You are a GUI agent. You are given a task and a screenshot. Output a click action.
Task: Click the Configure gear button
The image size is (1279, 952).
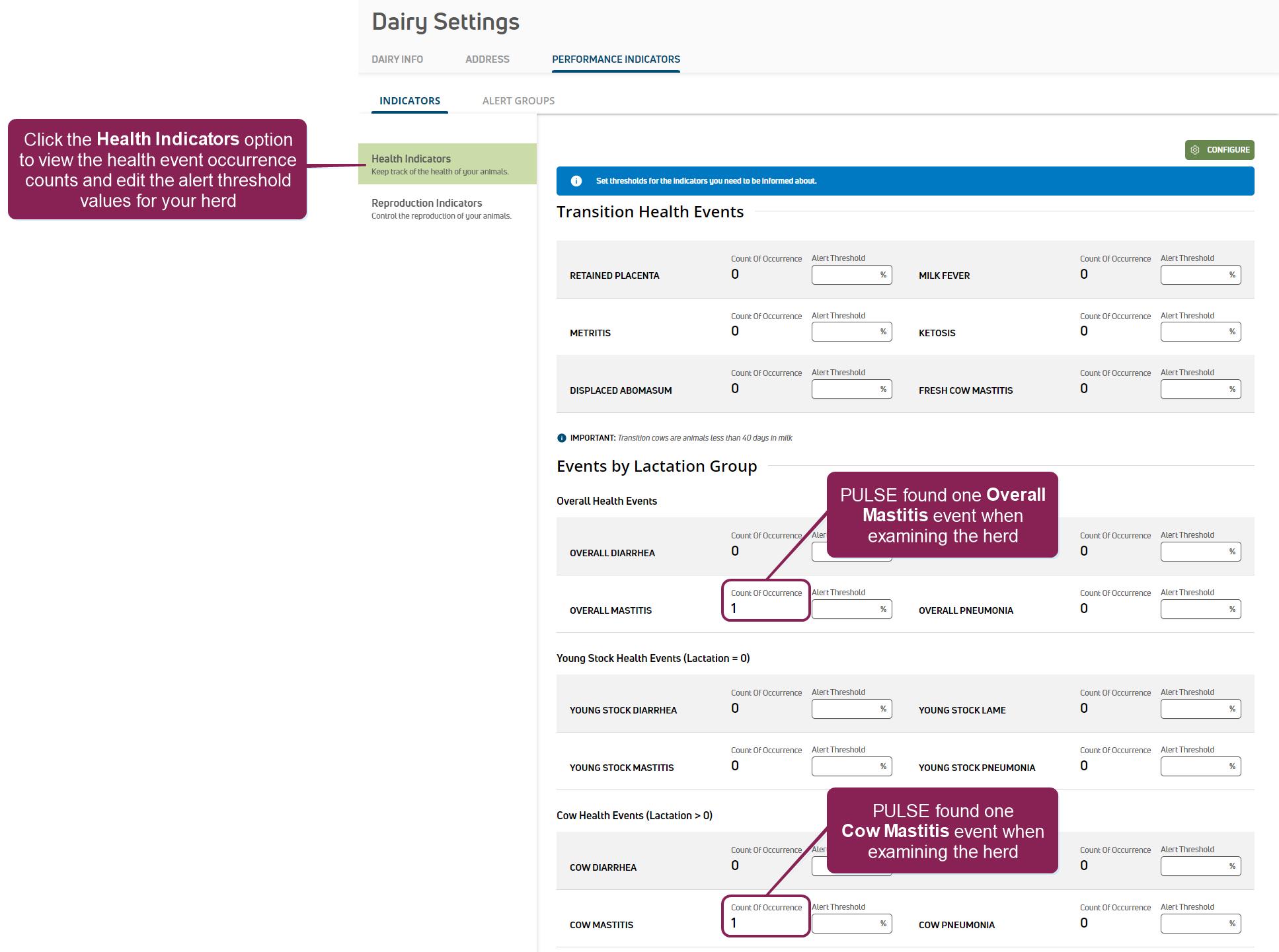pyautogui.click(x=1219, y=150)
